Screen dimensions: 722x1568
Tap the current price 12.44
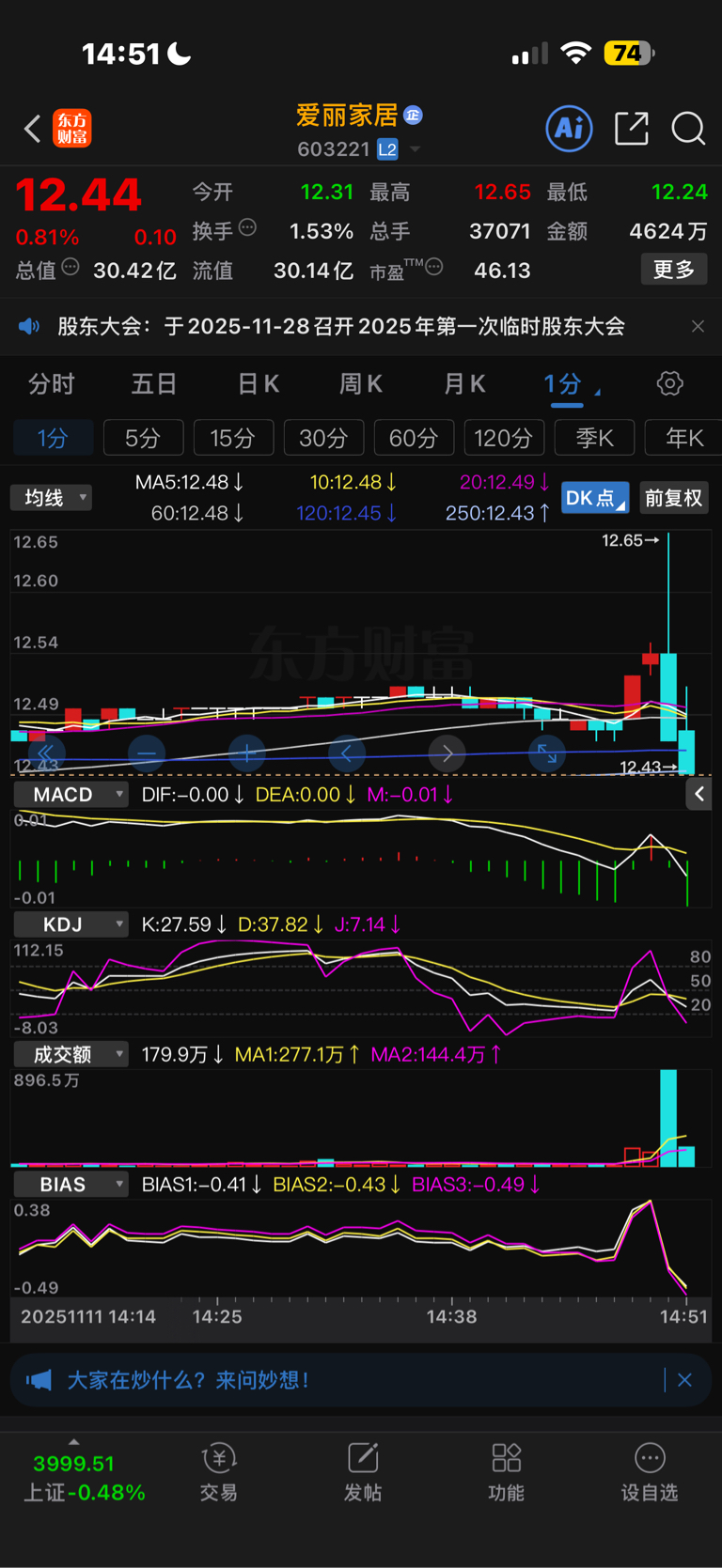(78, 195)
